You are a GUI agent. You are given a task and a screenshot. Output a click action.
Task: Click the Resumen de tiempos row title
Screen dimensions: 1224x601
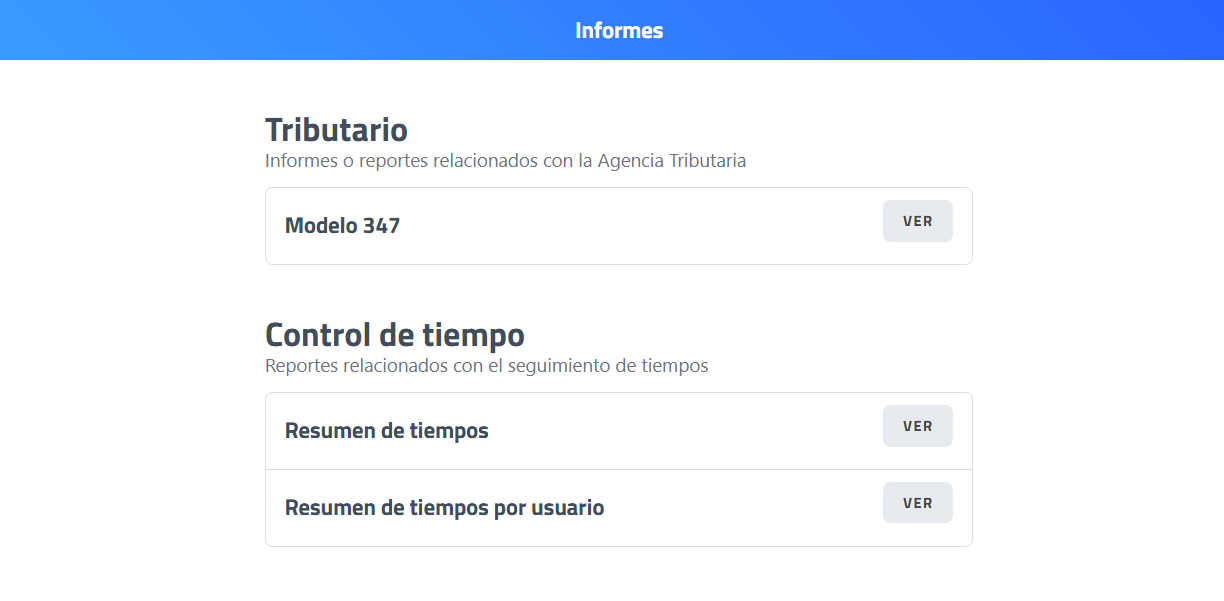coord(386,431)
